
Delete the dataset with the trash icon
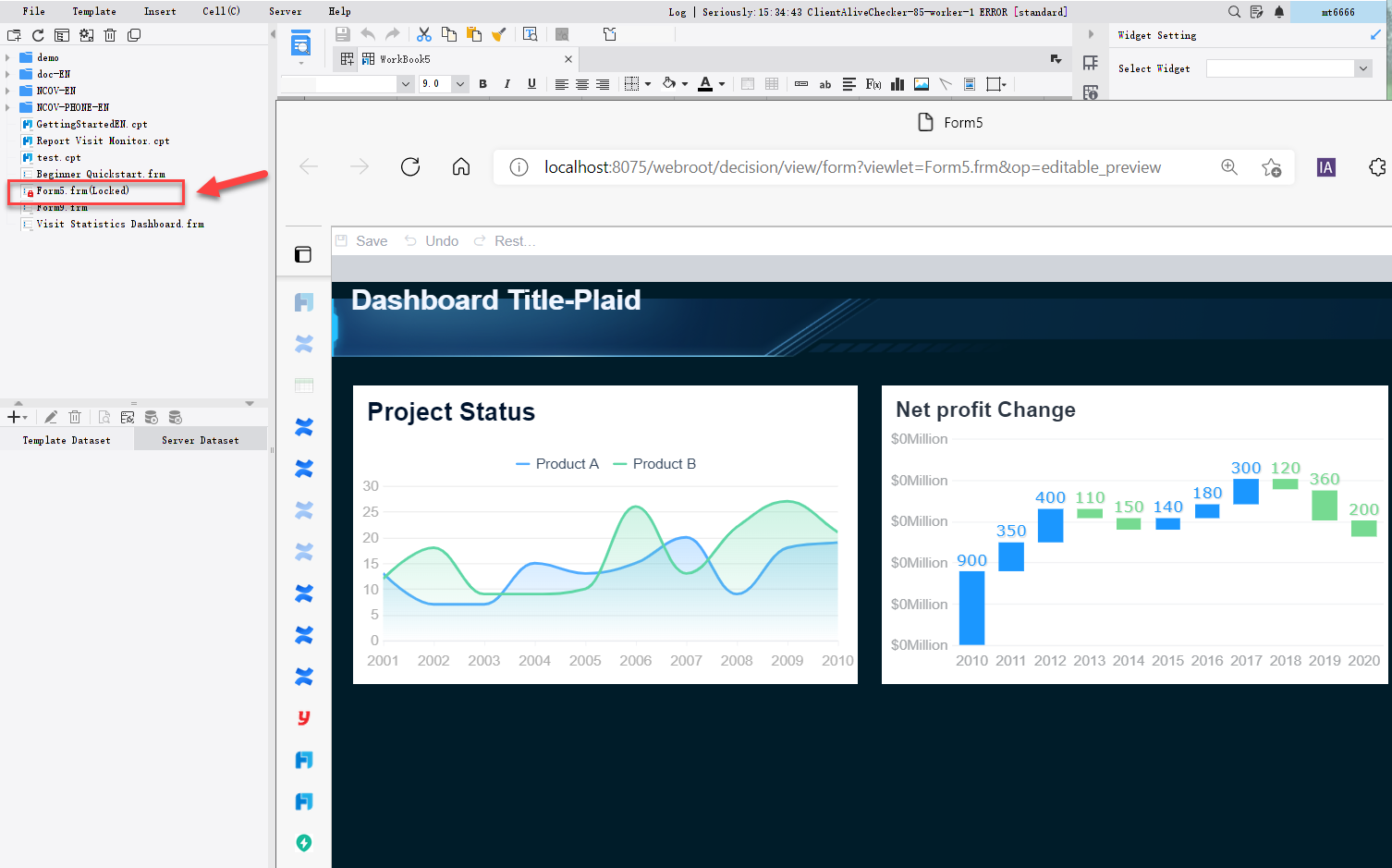click(x=75, y=417)
